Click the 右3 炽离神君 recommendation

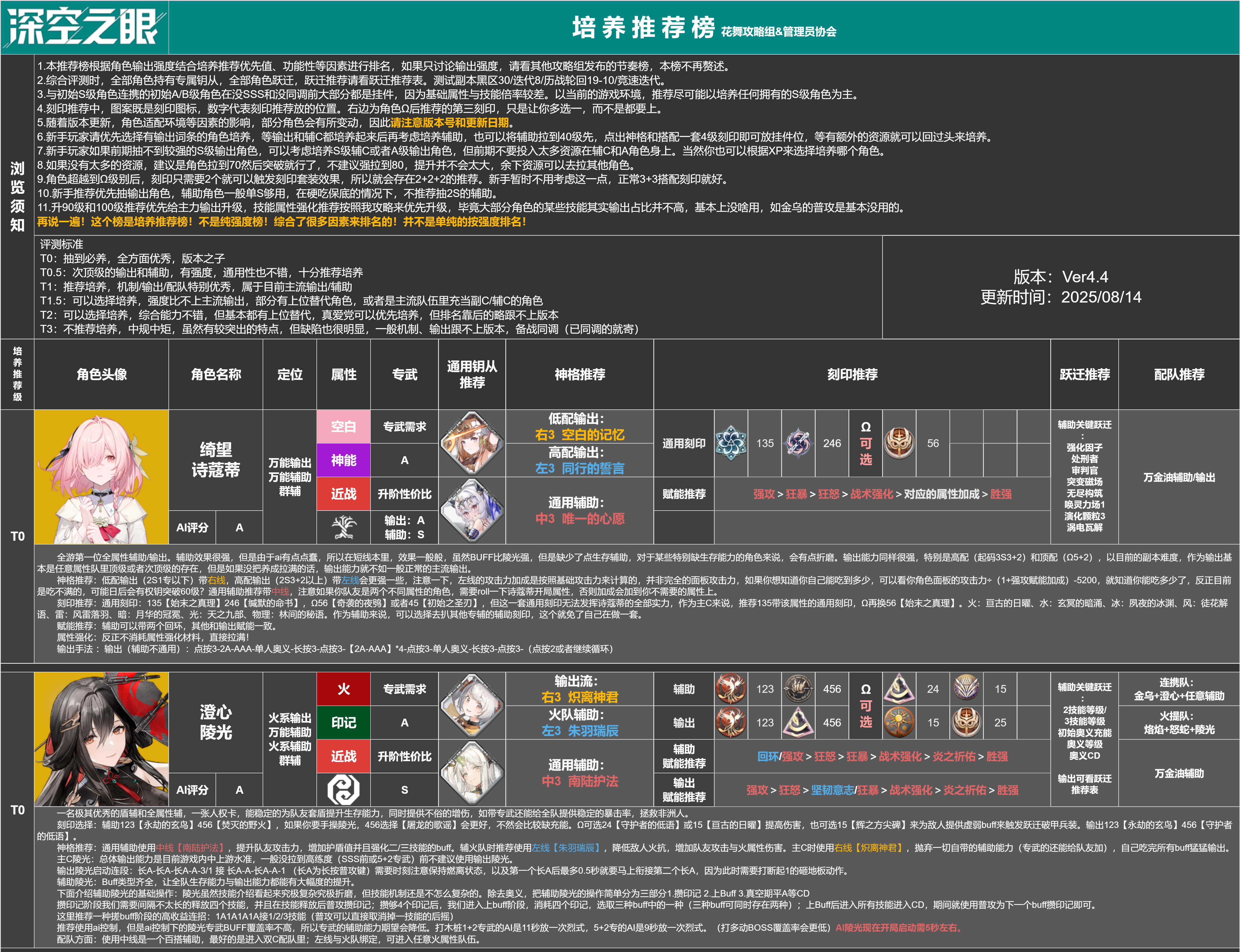579,697
